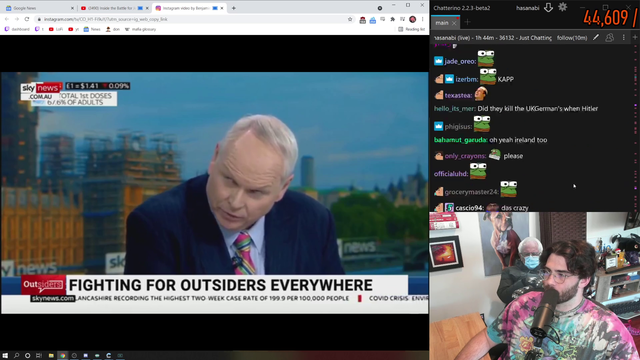Open the News bookmark

(92, 29)
